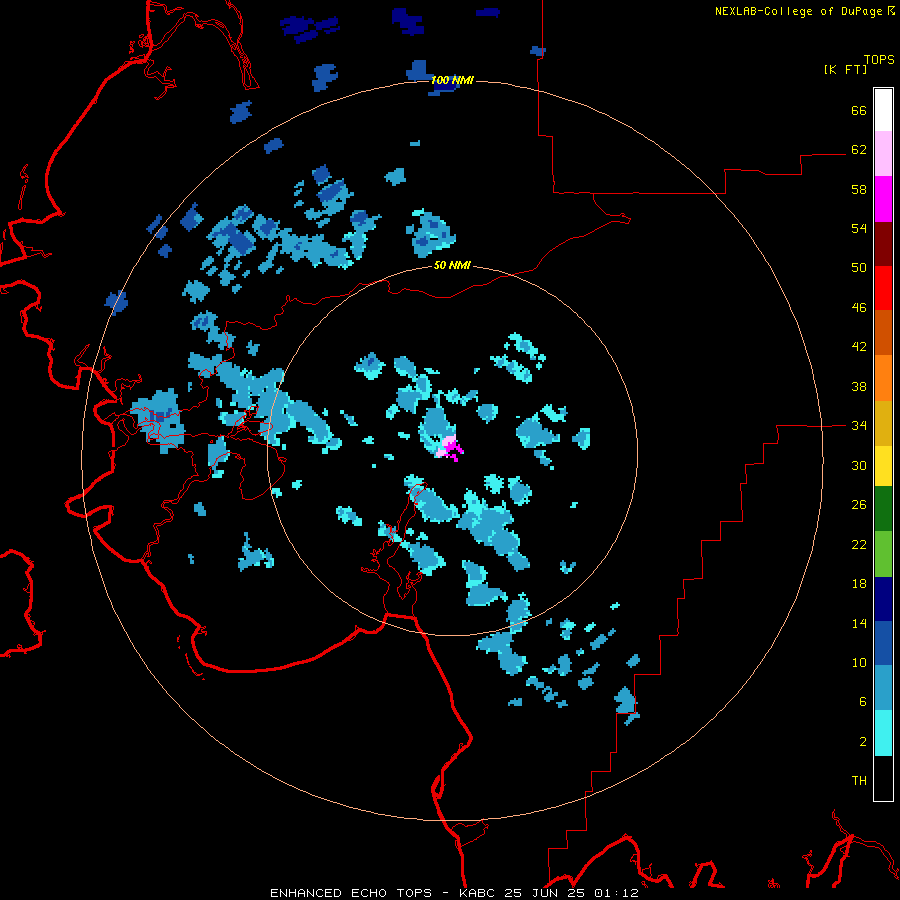Click the 25 JUN 25 date
This screenshot has height=900, width=900.
(546, 893)
